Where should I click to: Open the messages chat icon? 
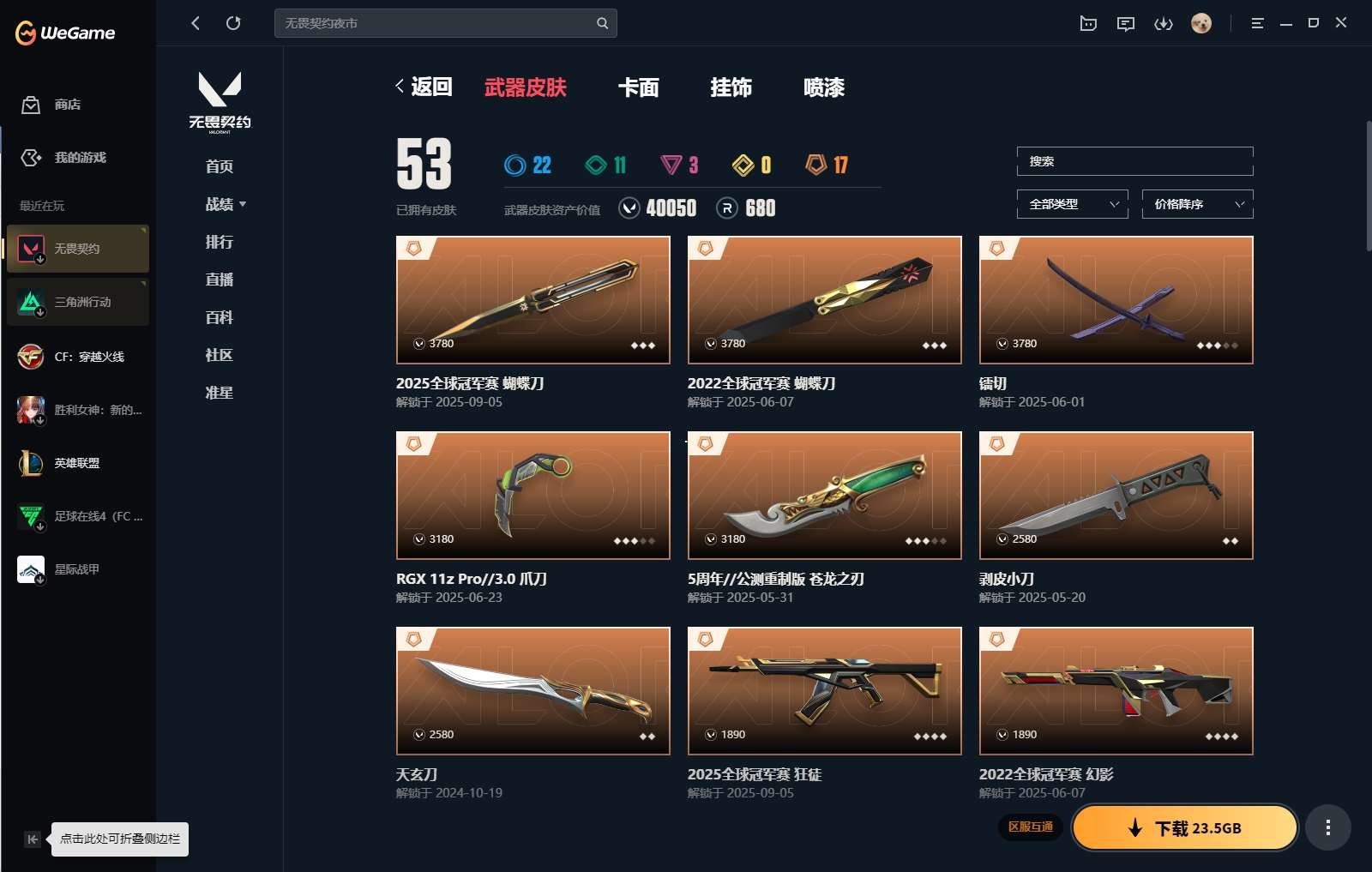[1126, 23]
